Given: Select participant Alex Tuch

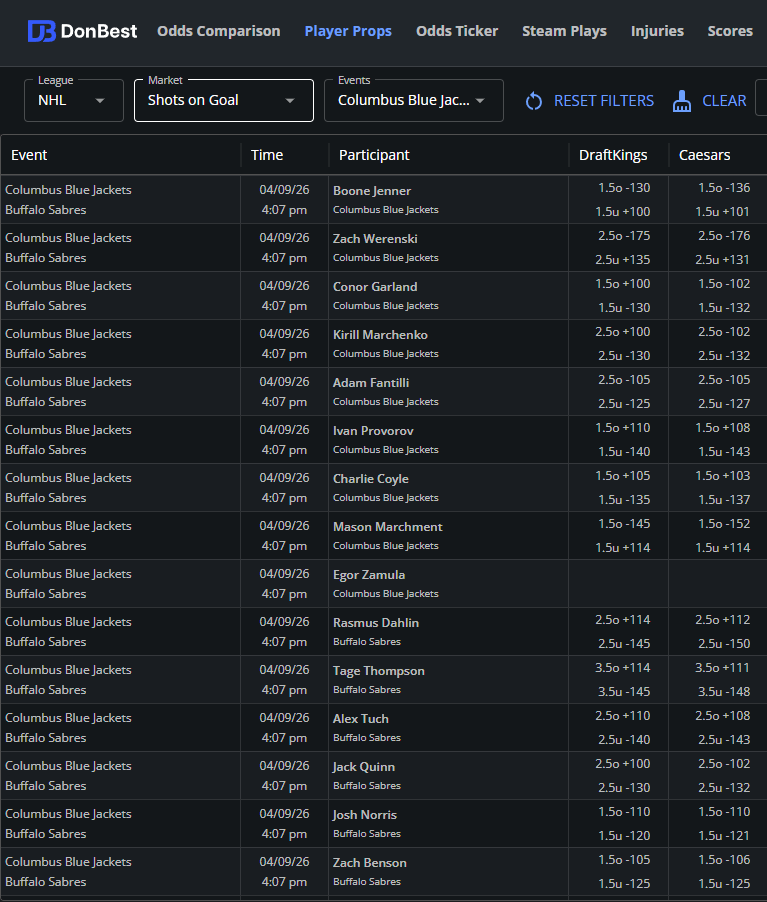Looking at the screenshot, I should point(361,719).
